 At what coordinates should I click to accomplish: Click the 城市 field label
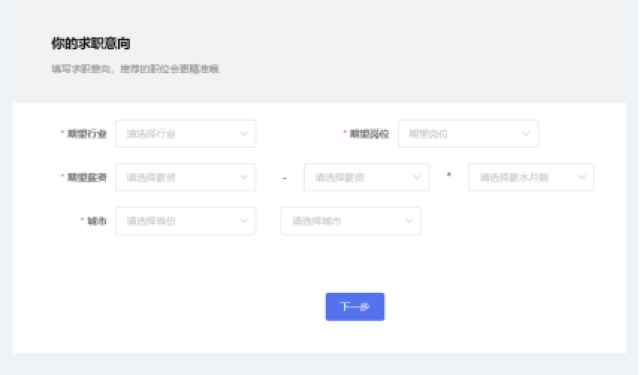click(x=97, y=221)
